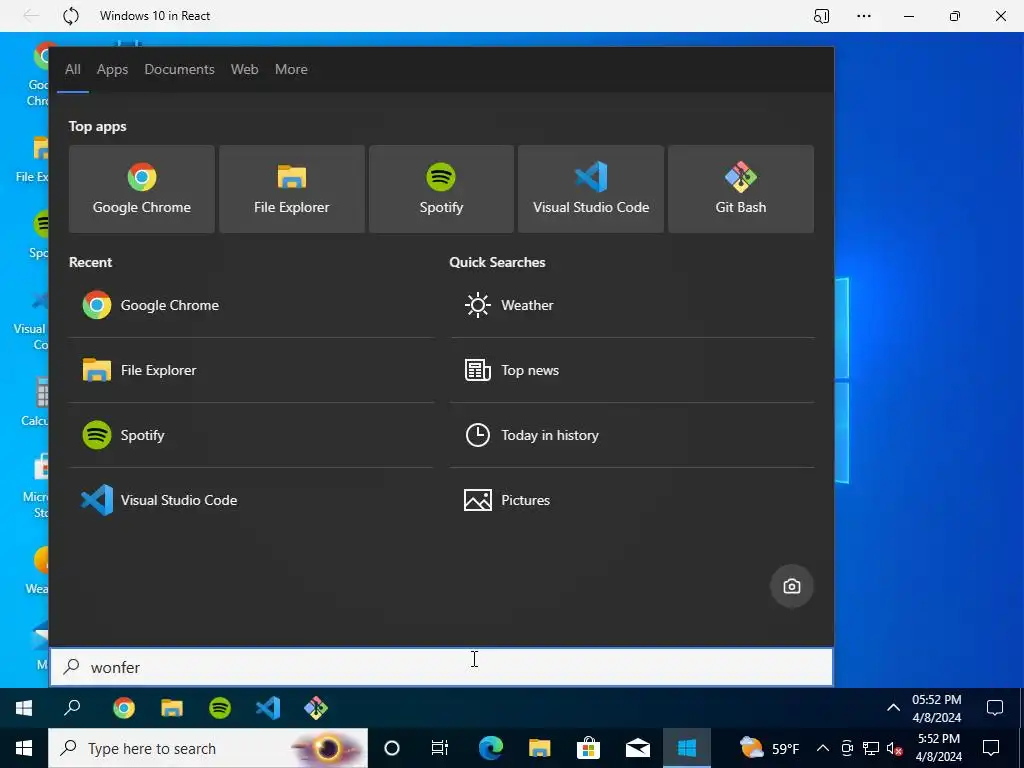Click the magnifier search icon beside Chrome in taskbar
The height and width of the screenshot is (768, 1024).
72,708
